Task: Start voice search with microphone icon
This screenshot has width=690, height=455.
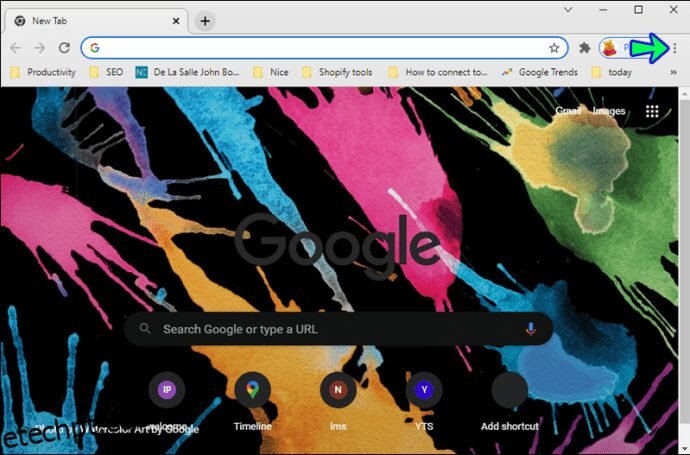Action: coord(531,329)
